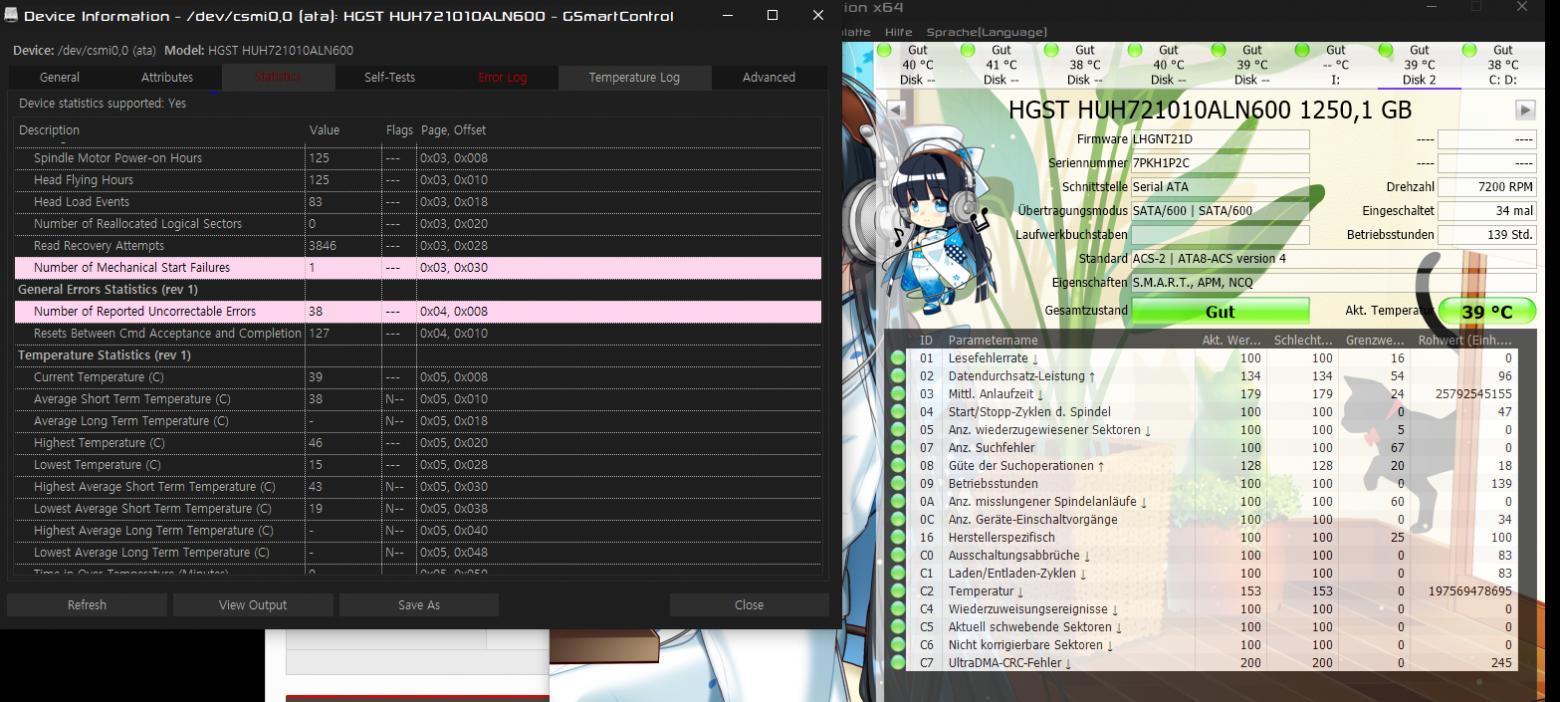Switch to the General tab in GSmartControl
The height and width of the screenshot is (702, 1560).
[59, 78]
